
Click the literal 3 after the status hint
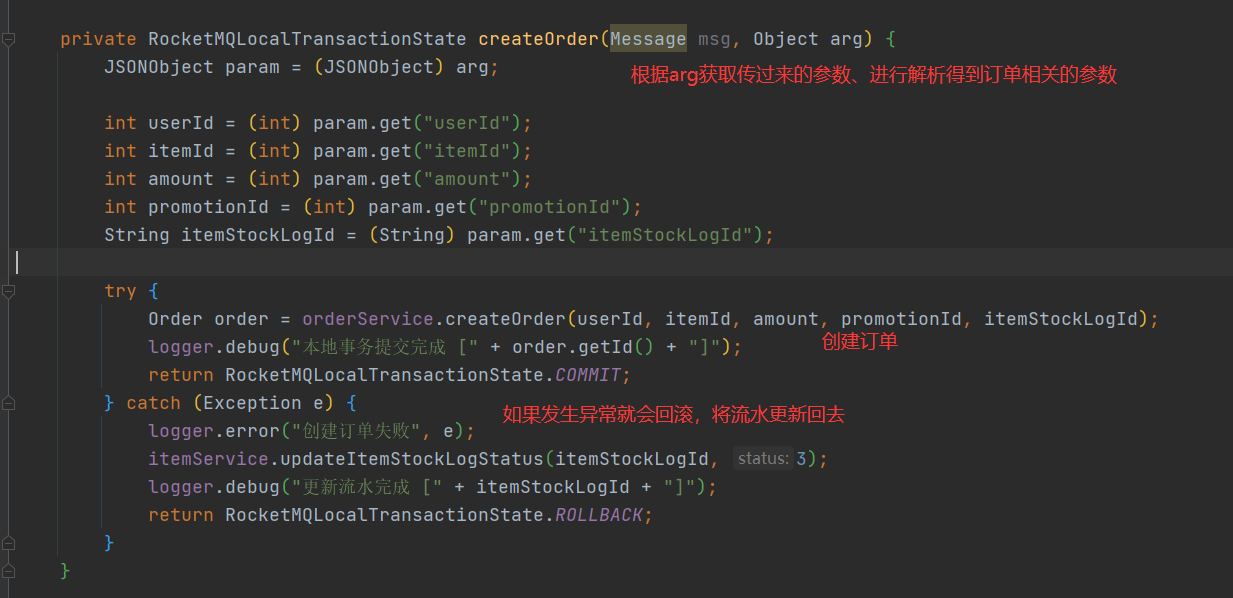click(x=801, y=459)
